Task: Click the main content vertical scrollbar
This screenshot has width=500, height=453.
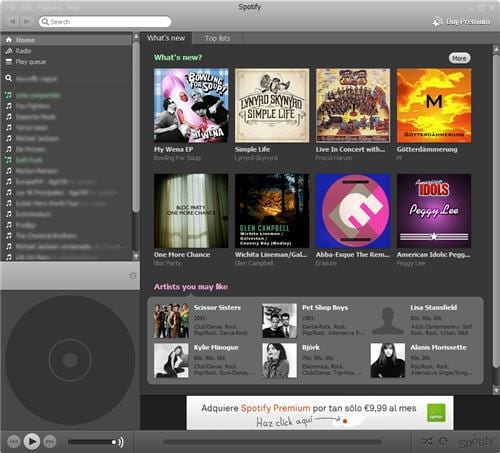Action: pyautogui.click(x=496, y=212)
